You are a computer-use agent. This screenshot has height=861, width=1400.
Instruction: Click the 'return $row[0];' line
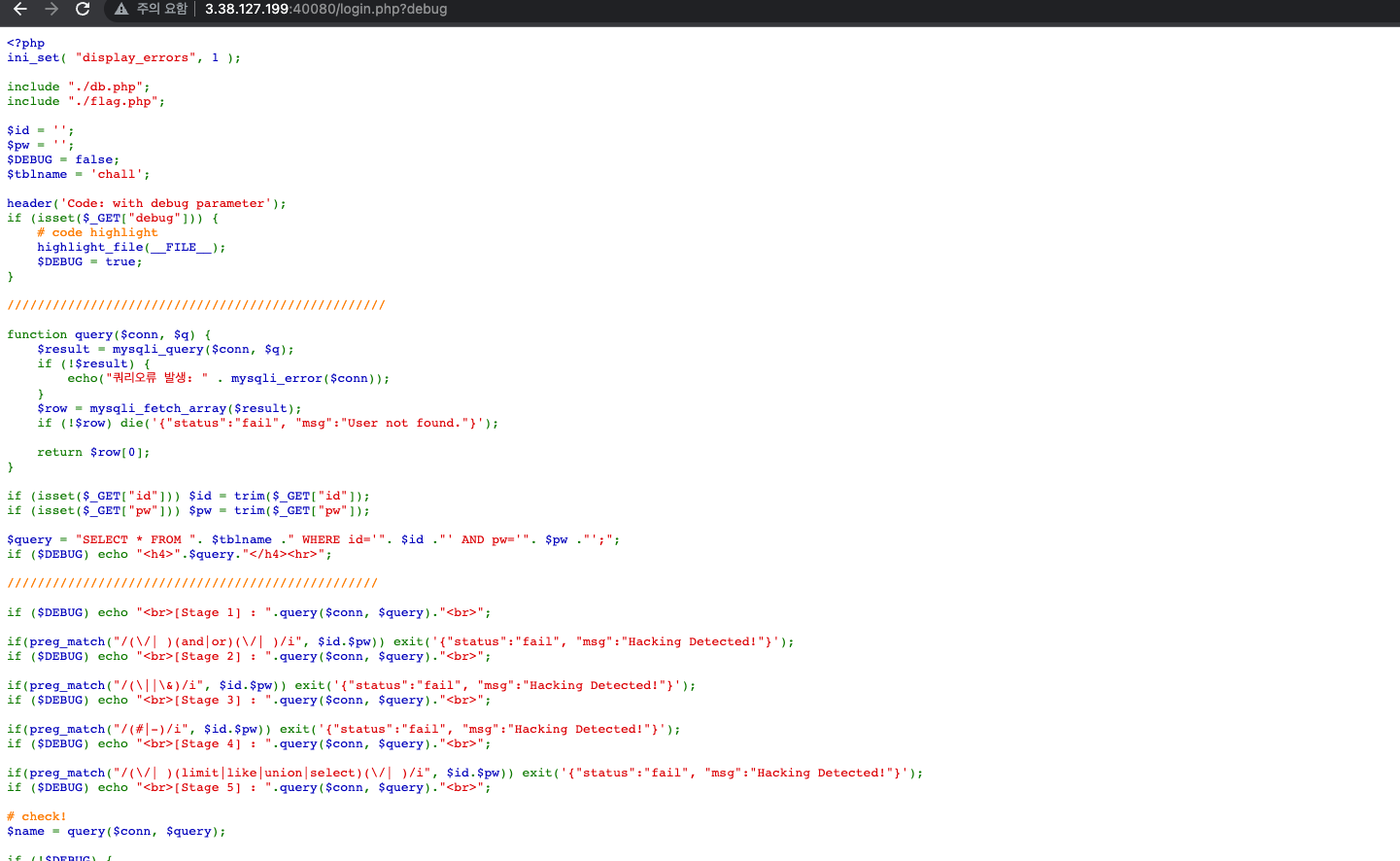(93, 452)
